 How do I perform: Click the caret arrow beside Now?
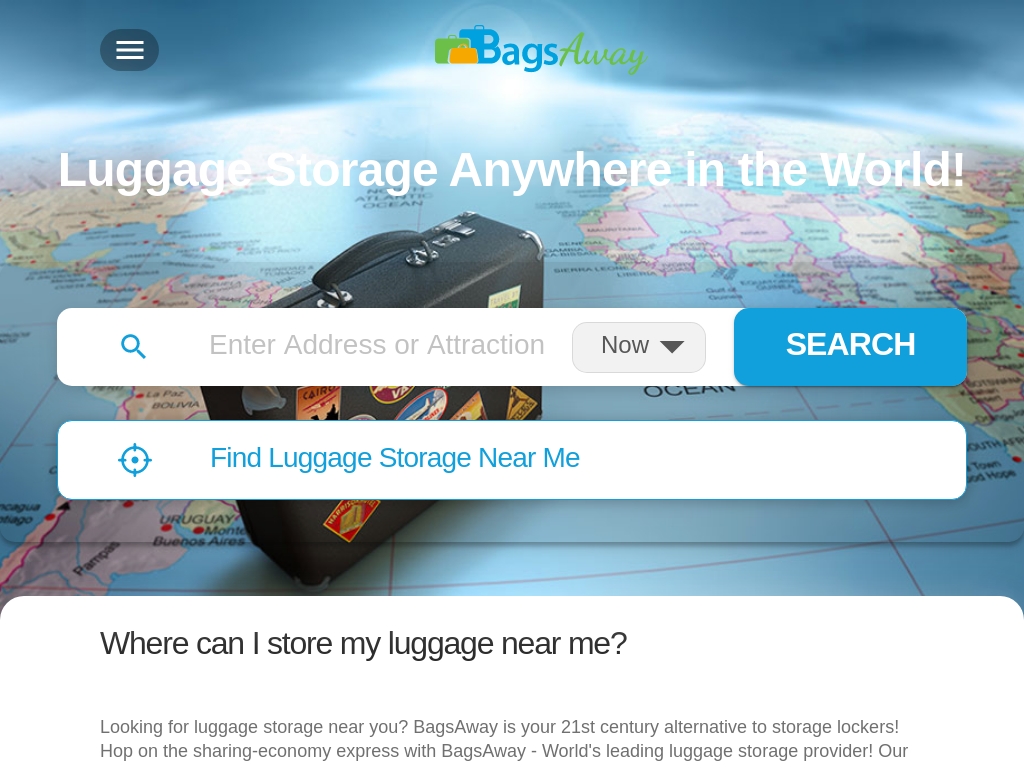(x=672, y=346)
